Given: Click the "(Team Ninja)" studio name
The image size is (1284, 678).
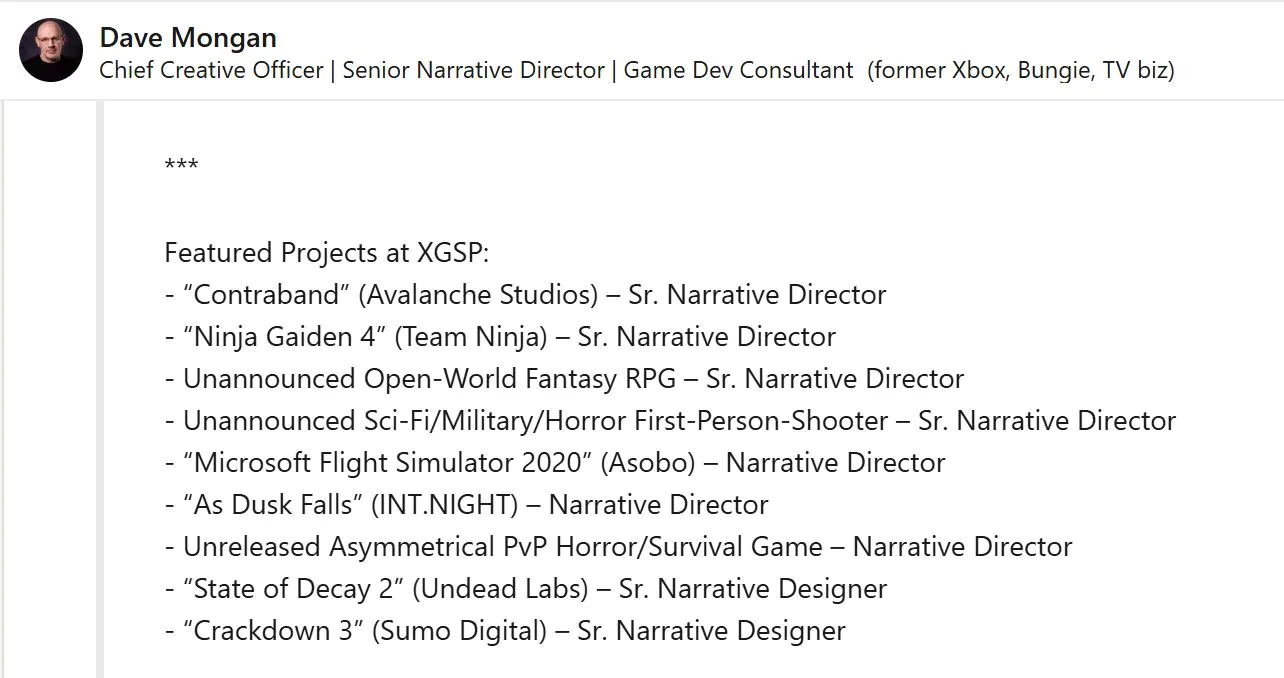Looking at the screenshot, I should tap(471, 337).
